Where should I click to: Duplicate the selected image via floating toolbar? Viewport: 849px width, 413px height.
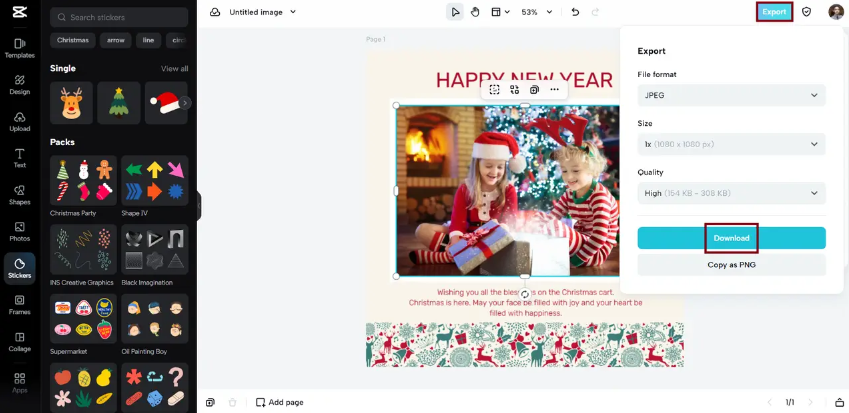534,90
